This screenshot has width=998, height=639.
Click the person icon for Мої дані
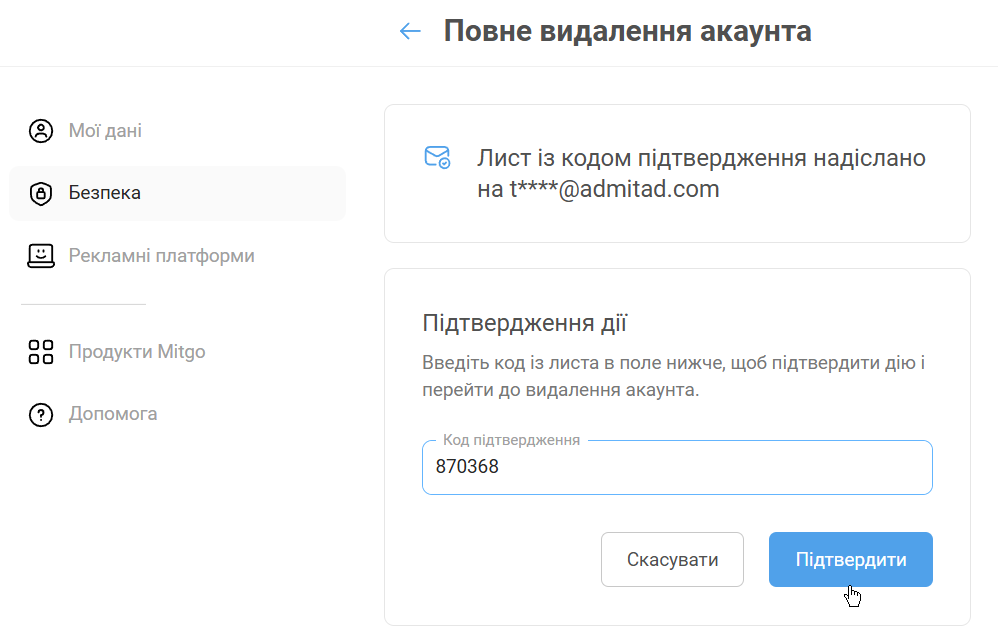[x=40, y=131]
